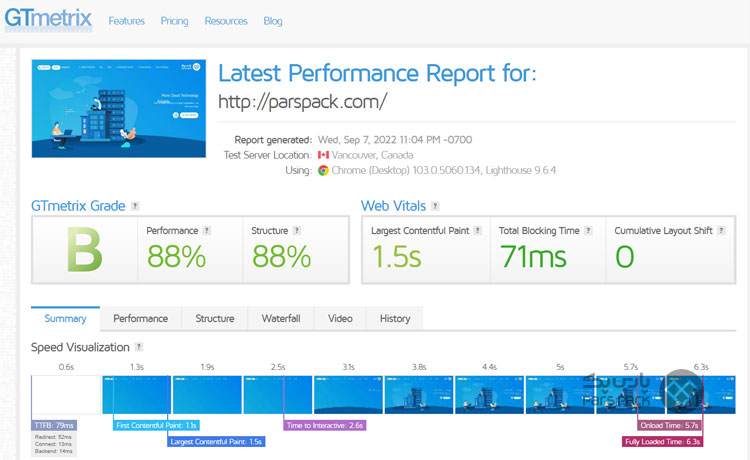This screenshot has width=750, height=460.
Task: Switch to the Structure tab
Action: [x=215, y=318]
